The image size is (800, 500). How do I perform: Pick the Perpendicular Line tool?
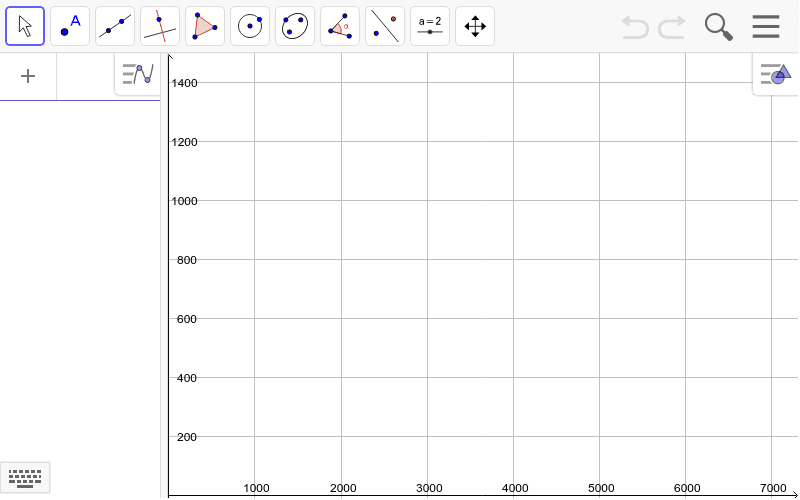click(x=160, y=26)
